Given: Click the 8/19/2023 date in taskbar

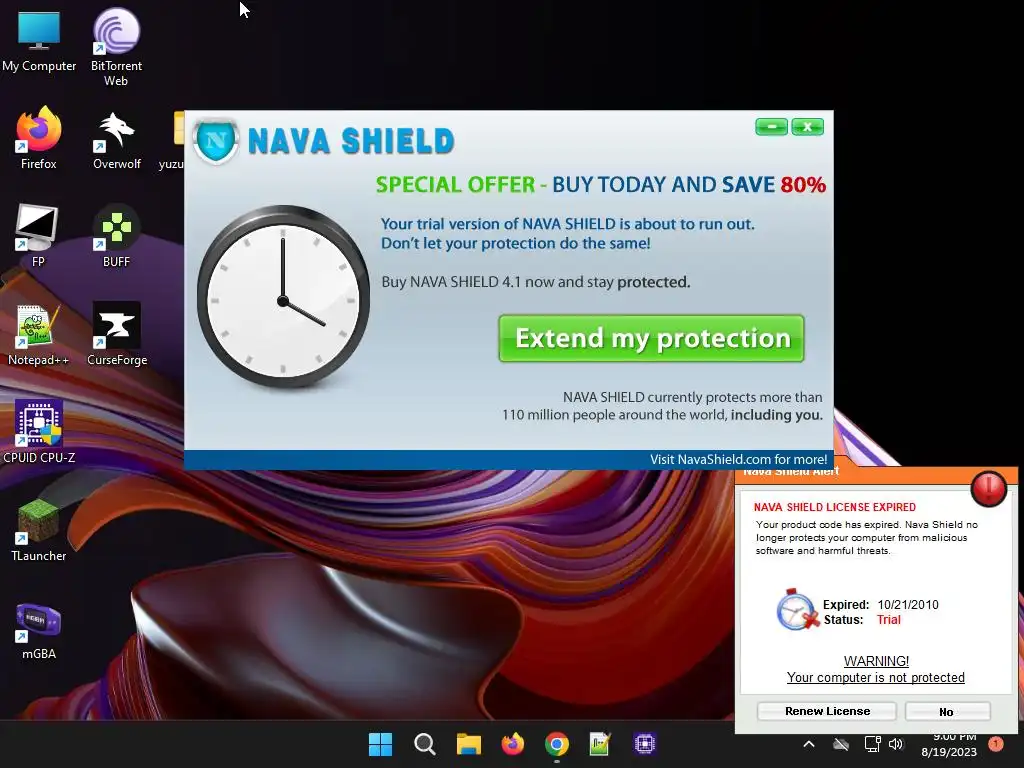Looking at the screenshot, I should 949,752.
